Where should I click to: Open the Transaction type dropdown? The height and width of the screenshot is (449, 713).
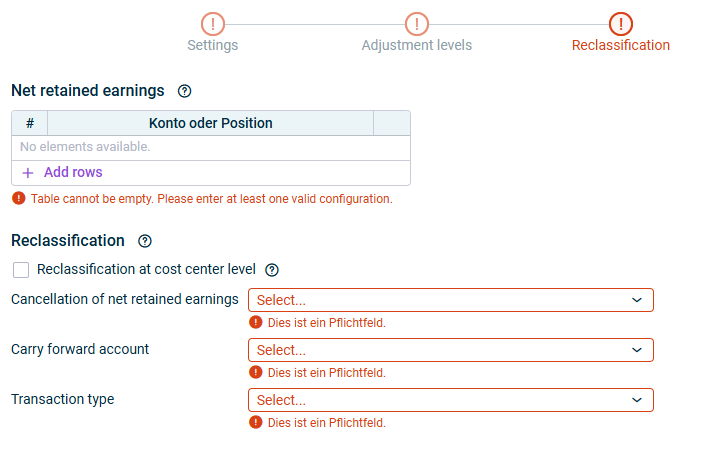coord(450,400)
